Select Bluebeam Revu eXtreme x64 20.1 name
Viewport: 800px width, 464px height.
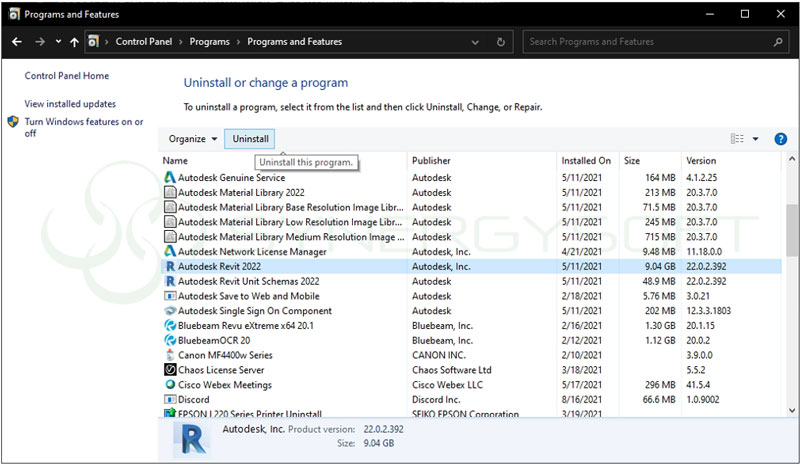pyautogui.click(x=246, y=326)
